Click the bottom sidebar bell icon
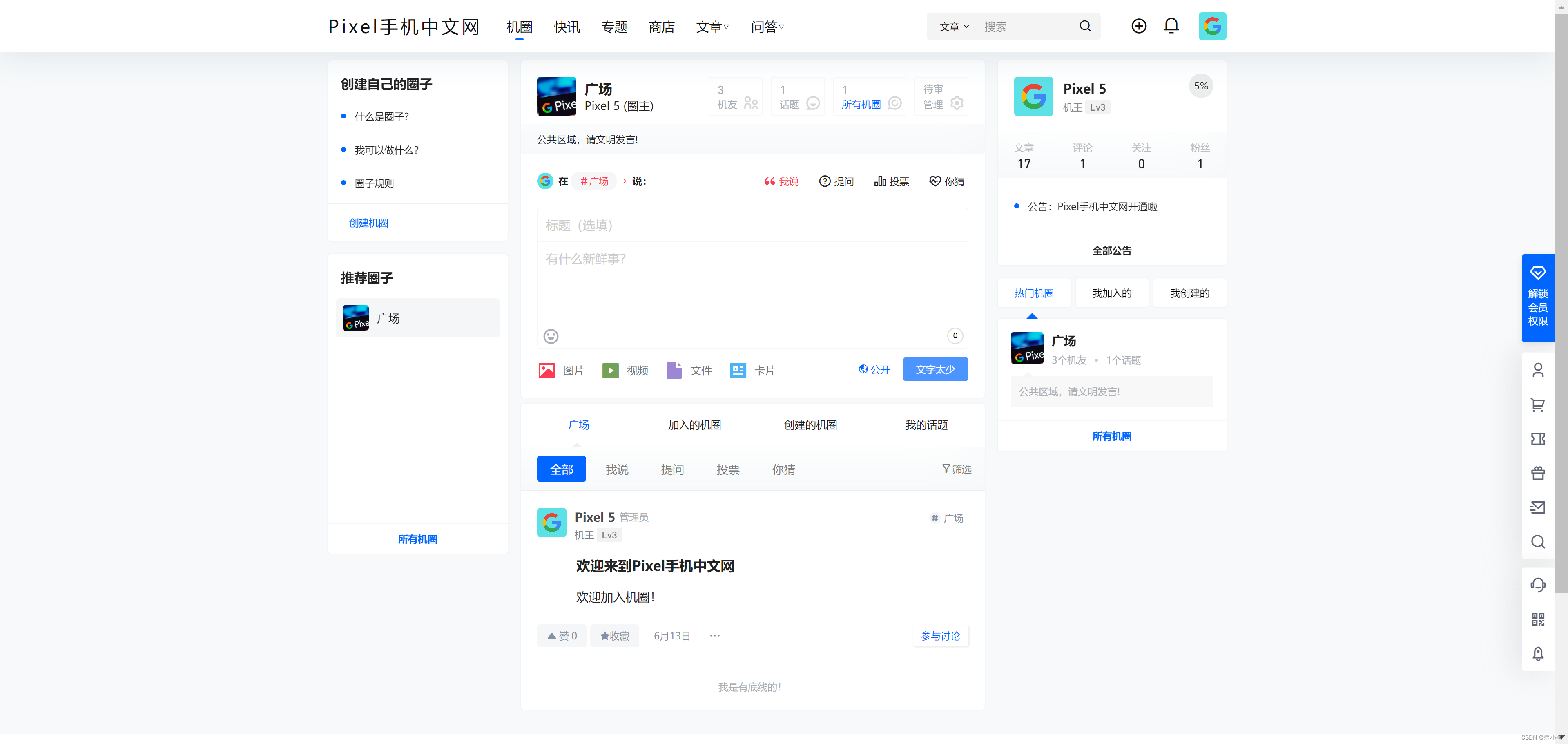This screenshot has width=1568, height=744. [x=1537, y=653]
